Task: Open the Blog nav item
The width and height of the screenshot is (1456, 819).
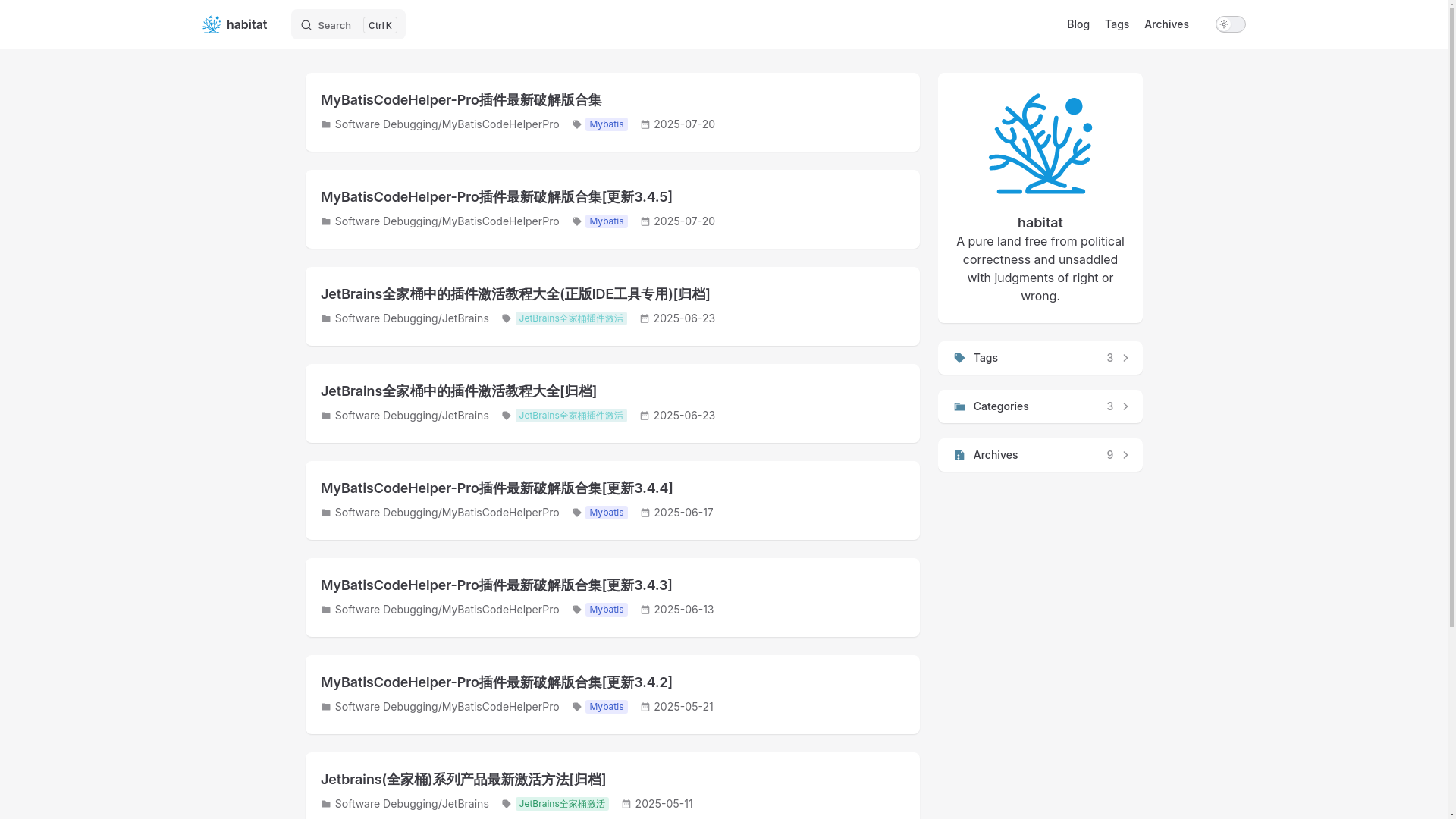Action: [x=1078, y=24]
